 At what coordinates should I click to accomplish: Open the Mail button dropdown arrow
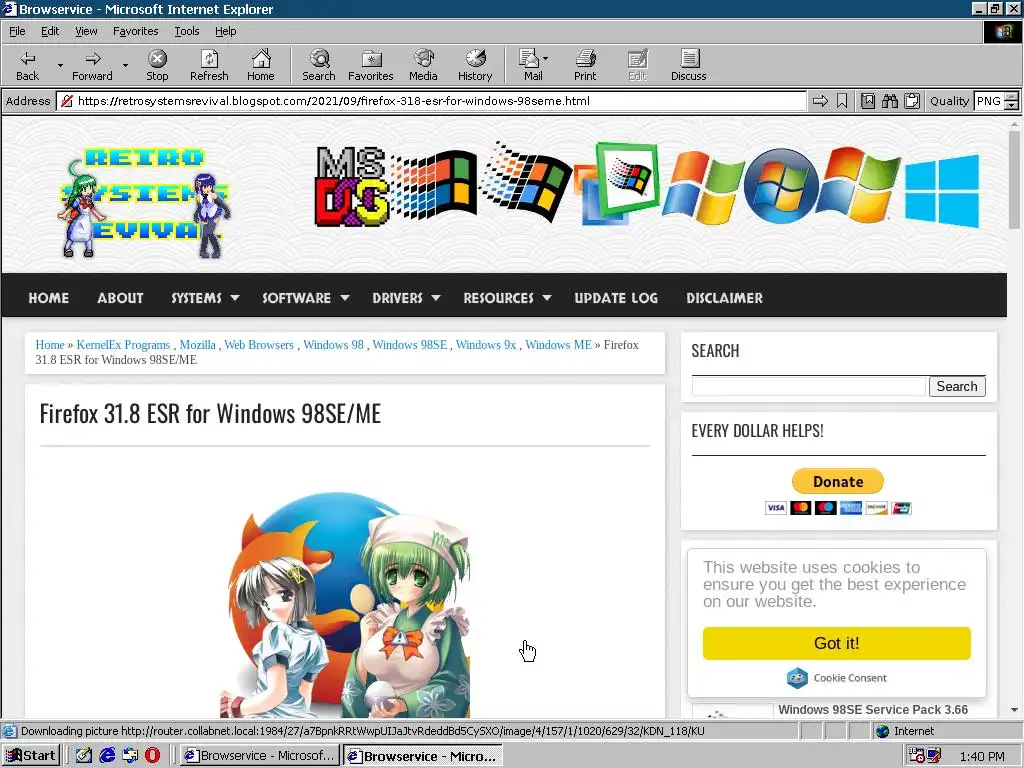click(x=545, y=58)
